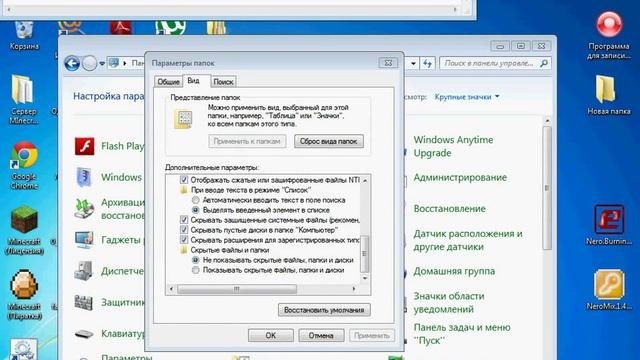Open Клавиатура control panel icon
This screenshot has width=640, height=360.
pos(84,334)
